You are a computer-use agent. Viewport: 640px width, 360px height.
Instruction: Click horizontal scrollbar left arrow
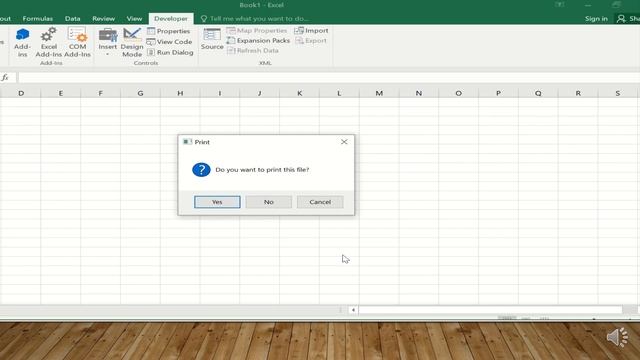tap(353, 310)
